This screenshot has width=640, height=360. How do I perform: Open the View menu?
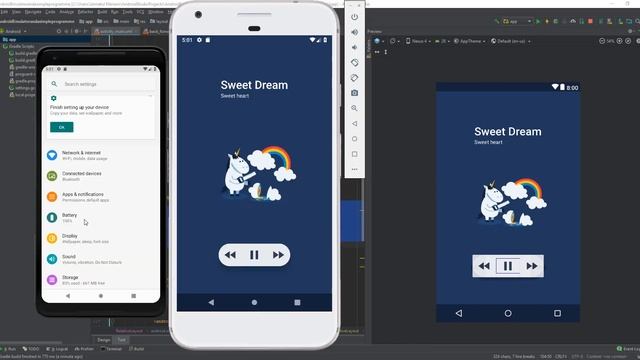point(16,12)
